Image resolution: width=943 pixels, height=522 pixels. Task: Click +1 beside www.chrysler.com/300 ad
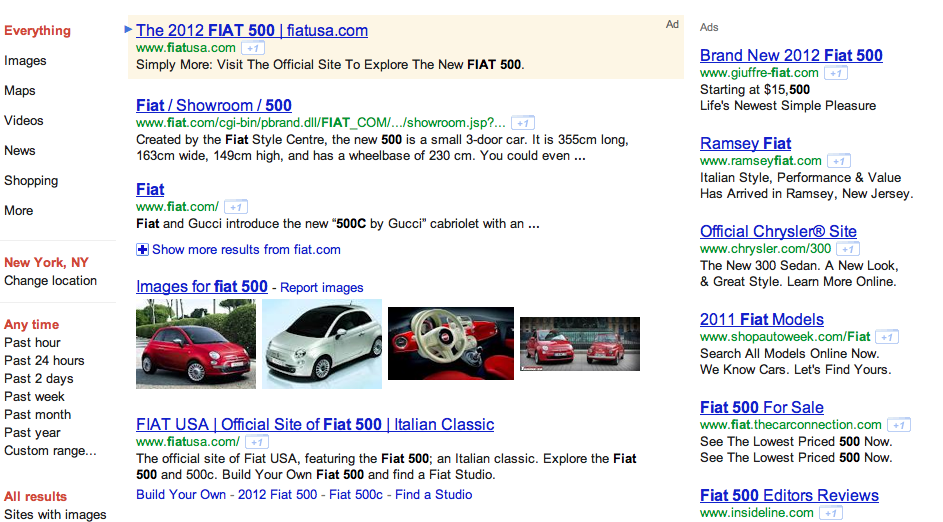coord(848,249)
